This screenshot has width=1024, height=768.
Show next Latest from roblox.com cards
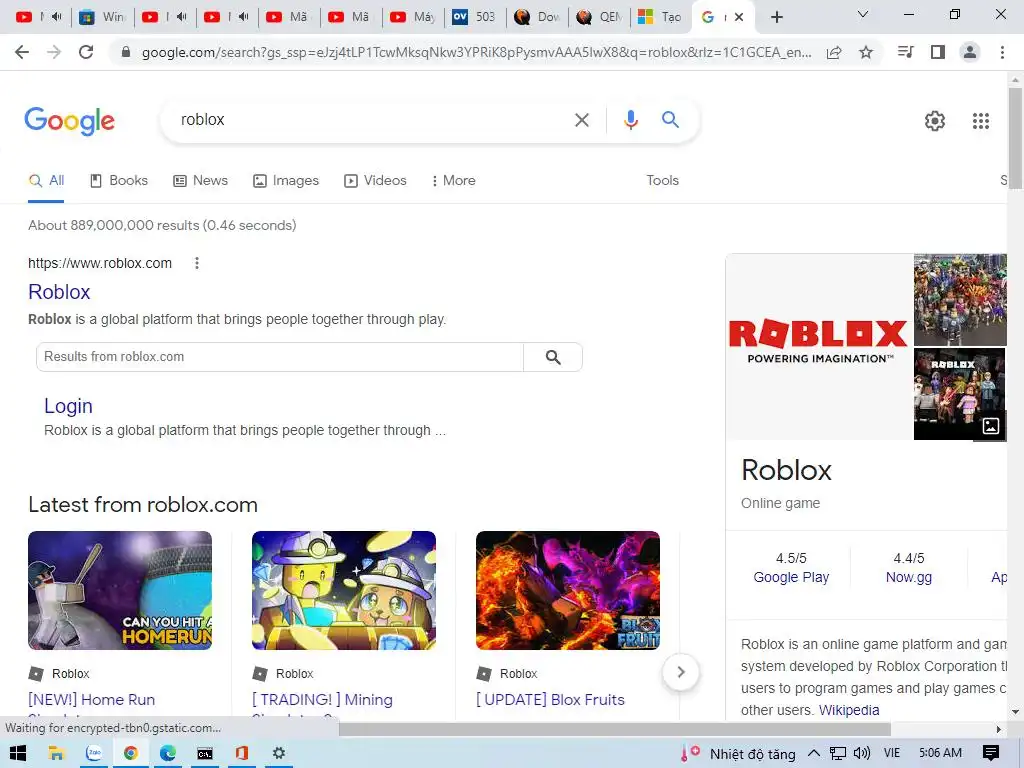pyautogui.click(x=680, y=672)
